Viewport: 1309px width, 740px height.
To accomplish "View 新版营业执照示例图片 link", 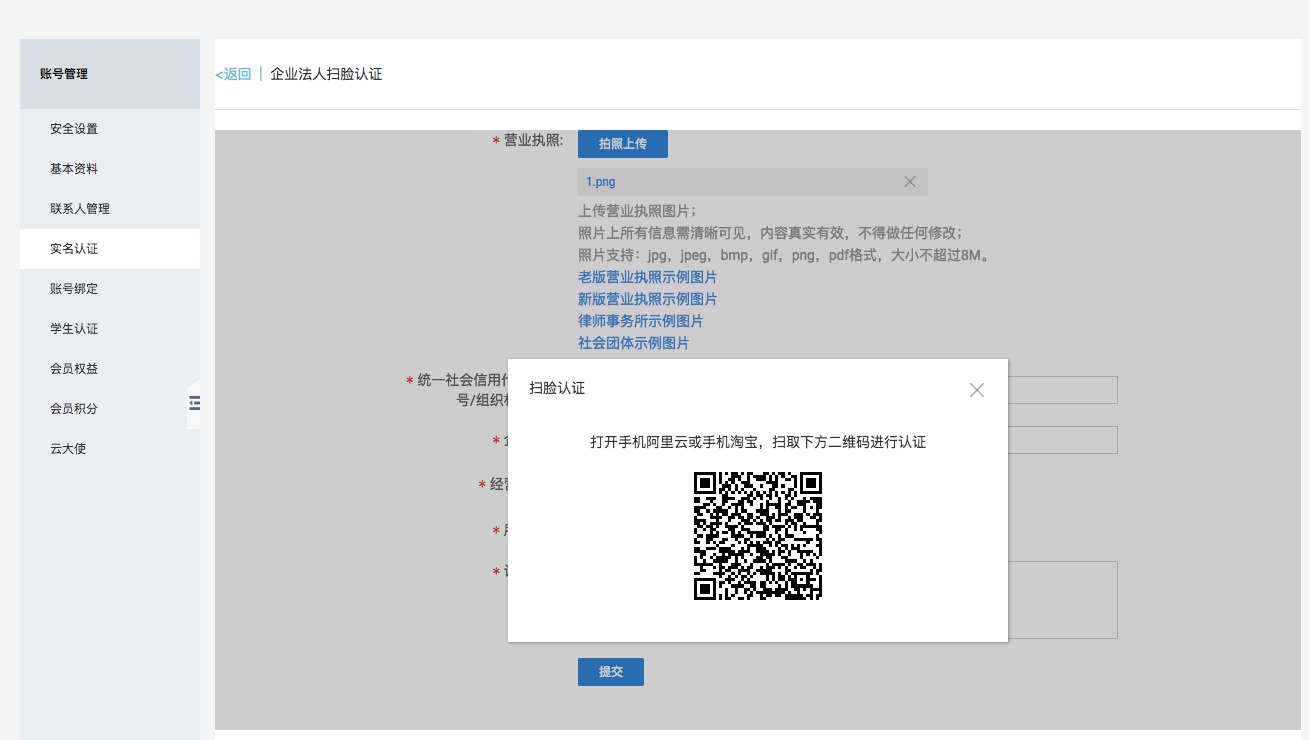I will point(647,299).
